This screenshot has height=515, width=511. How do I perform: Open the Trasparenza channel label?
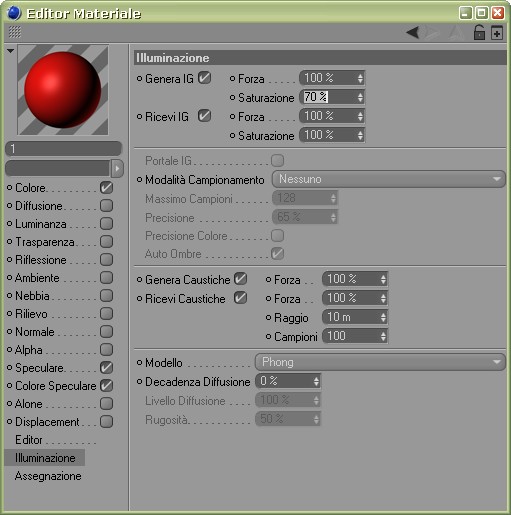(x=45, y=242)
